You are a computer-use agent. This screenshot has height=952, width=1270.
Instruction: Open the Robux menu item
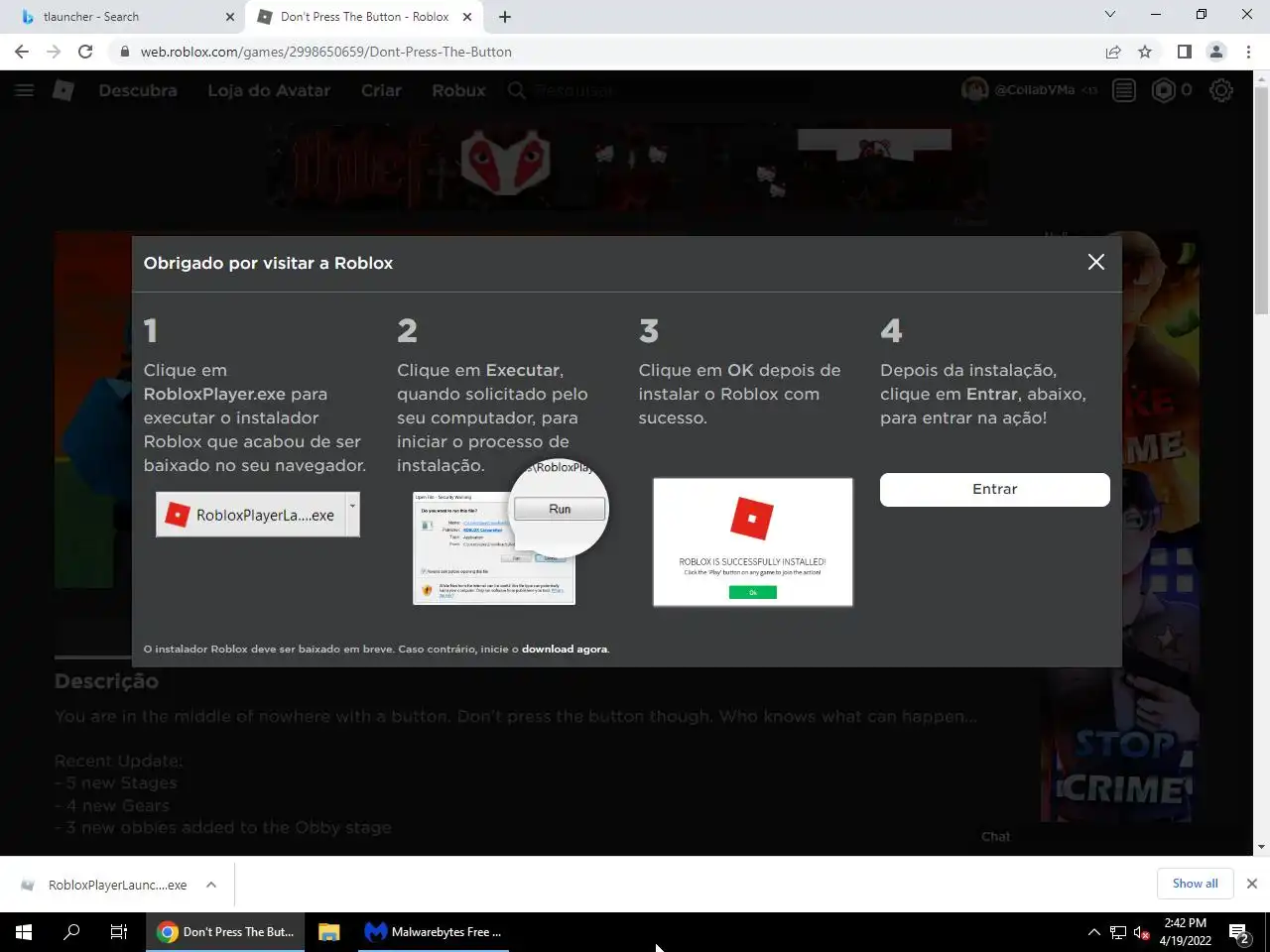[x=458, y=90]
